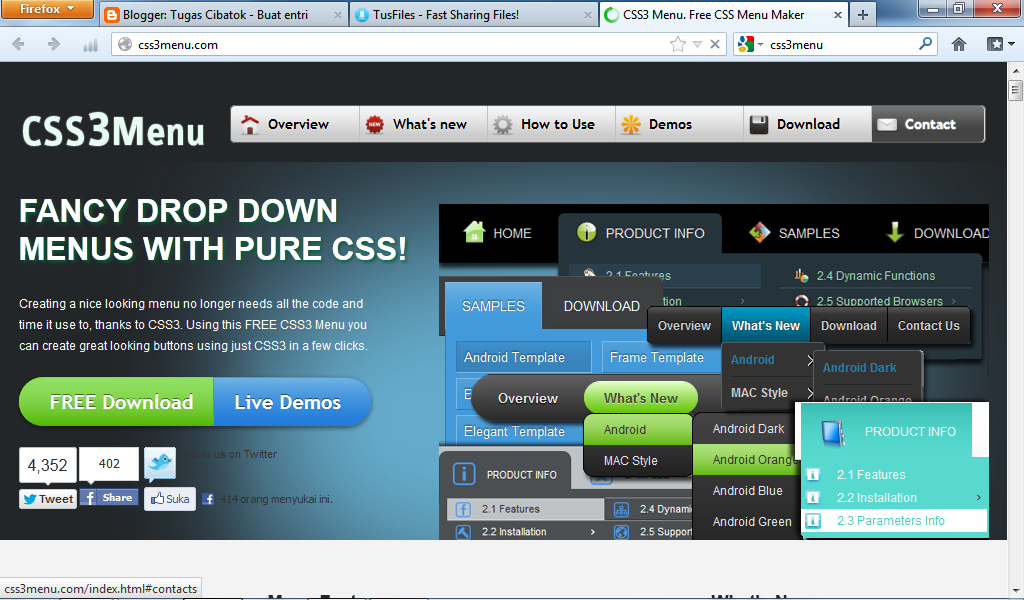Click Elegant Template in blue demo menu
Screen dimensions: 1024x600
point(514,431)
